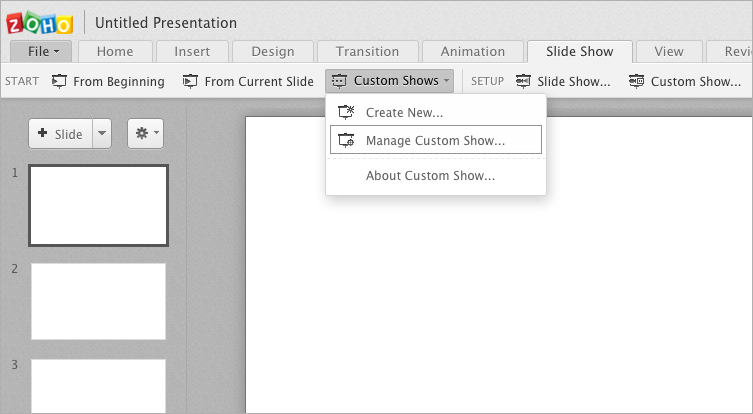Go to the Design tab

[272, 52]
